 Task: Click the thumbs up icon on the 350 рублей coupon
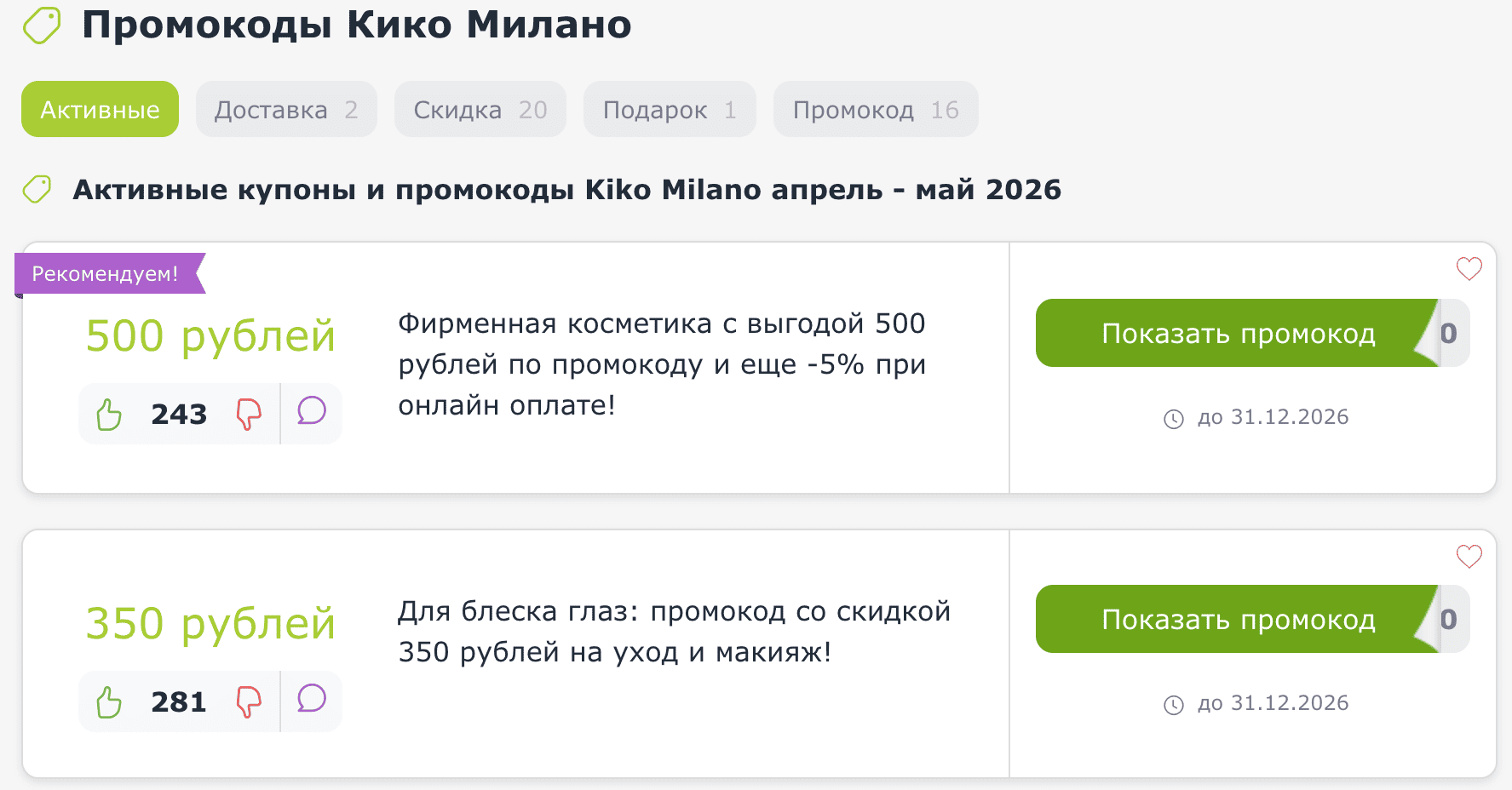(108, 701)
